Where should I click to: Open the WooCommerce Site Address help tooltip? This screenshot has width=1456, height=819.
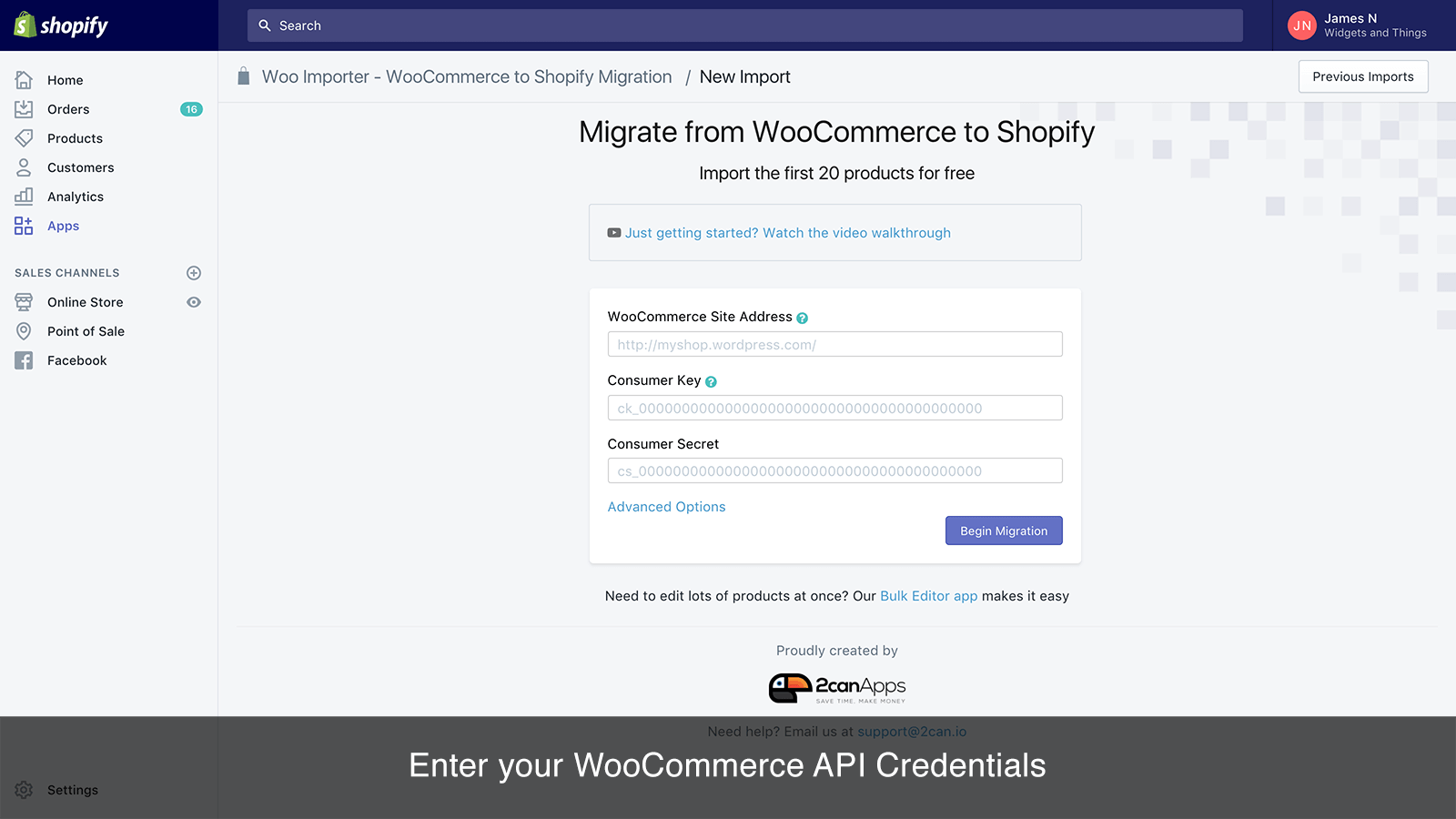pyautogui.click(x=802, y=318)
